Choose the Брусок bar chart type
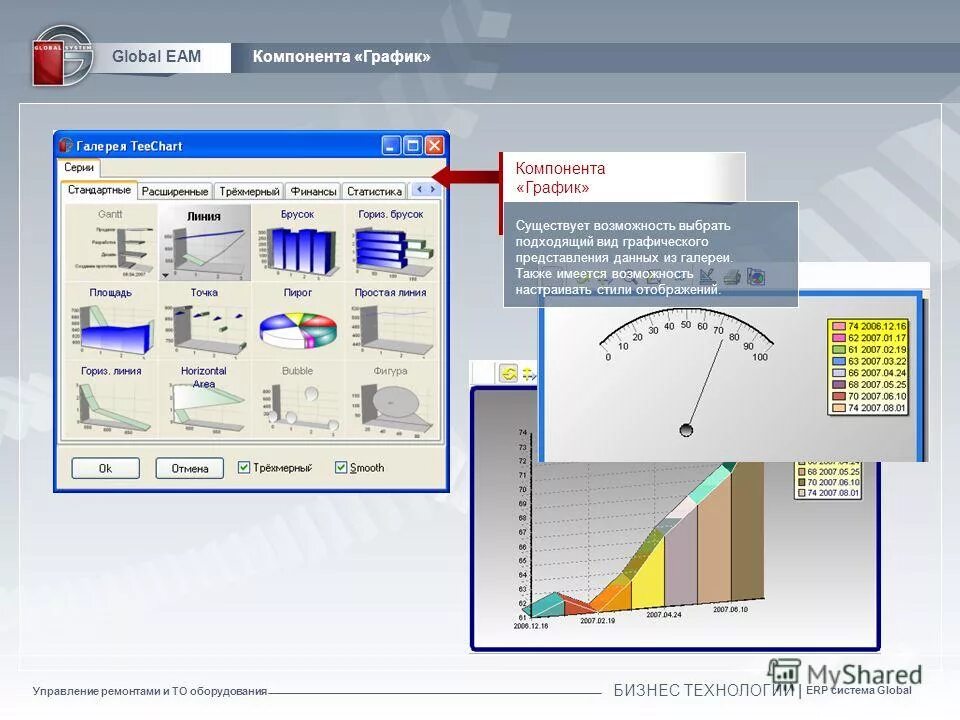This screenshot has width=960, height=720. click(x=298, y=244)
